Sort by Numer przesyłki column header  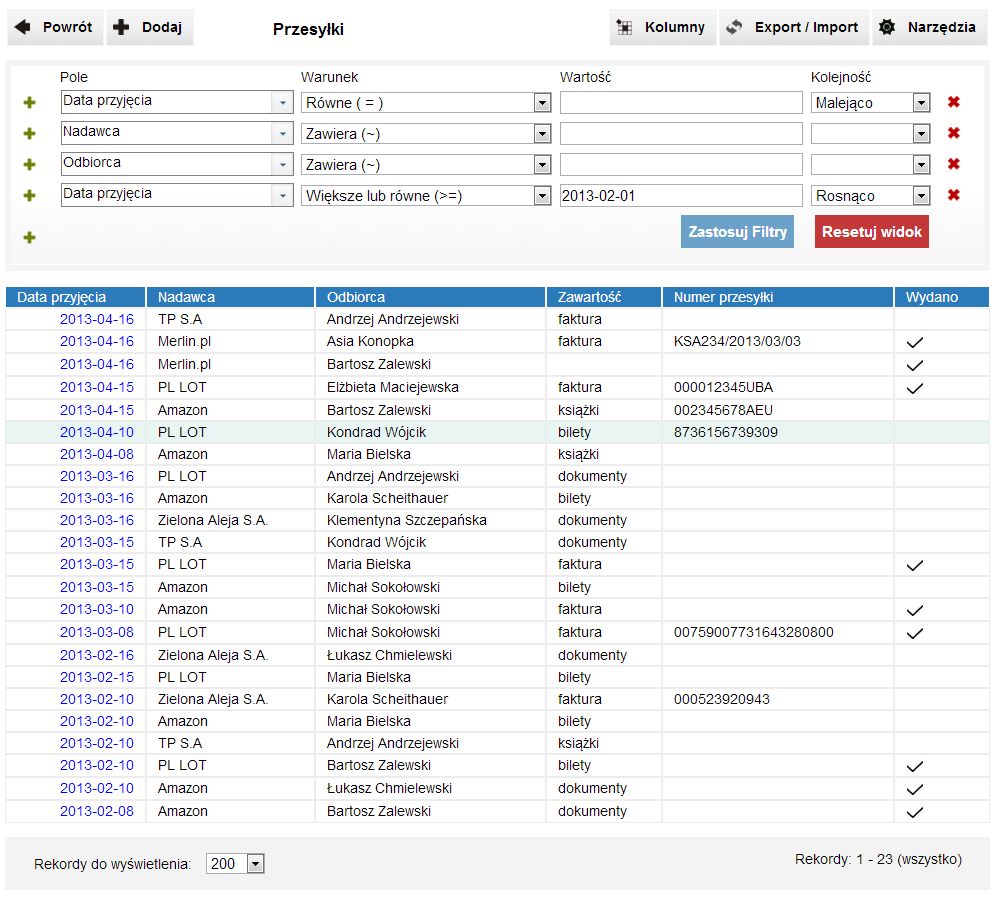pyautogui.click(x=723, y=297)
